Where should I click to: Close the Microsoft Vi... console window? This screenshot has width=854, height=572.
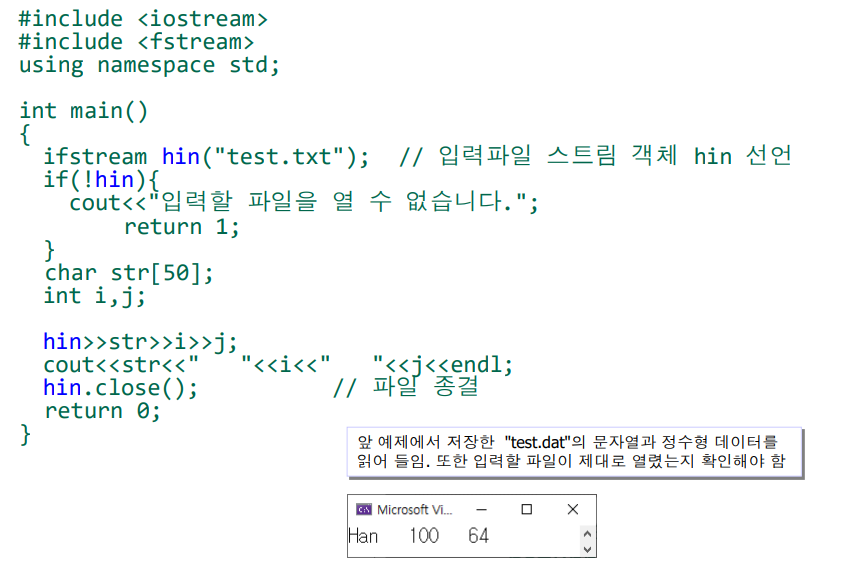[x=572, y=509]
